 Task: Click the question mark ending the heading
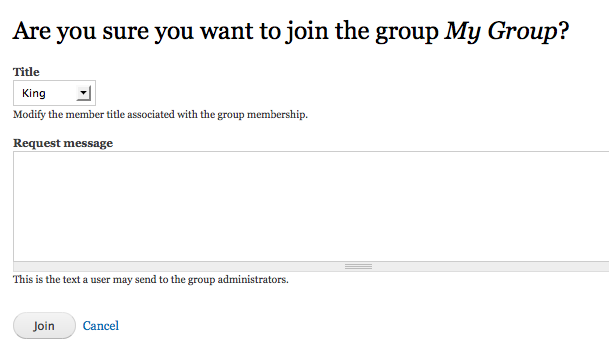point(564,30)
